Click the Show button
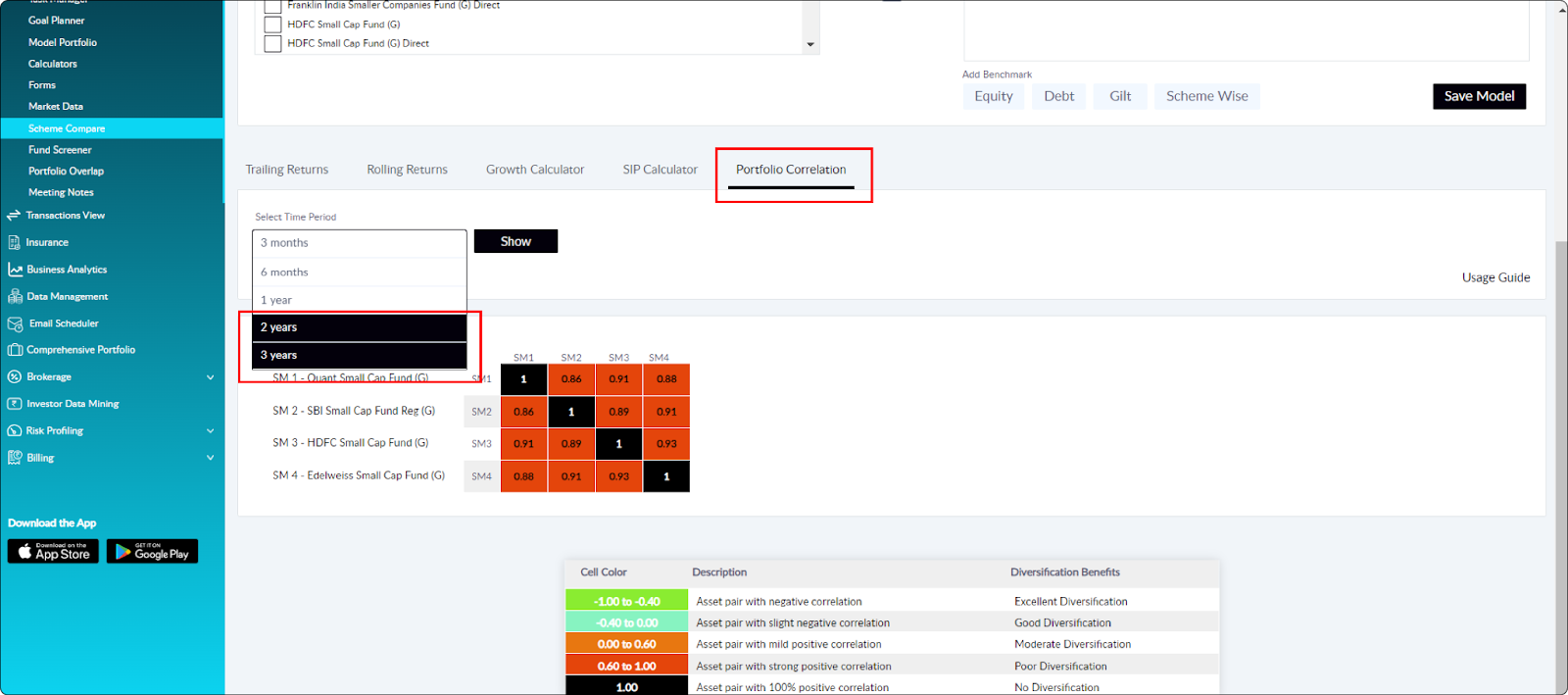Image resolution: width=1568 pixels, height=695 pixels. click(x=515, y=241)
